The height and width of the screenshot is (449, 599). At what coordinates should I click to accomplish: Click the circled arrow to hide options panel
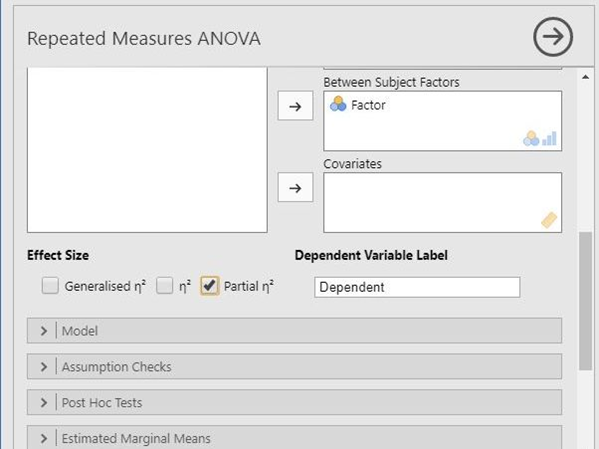pyautogui.click(x=553, y=37)
